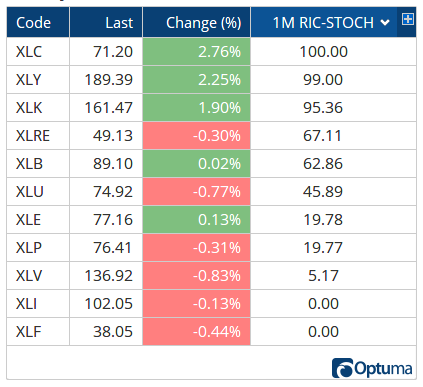423x387 pixels.
Task: Click the XLB change cell 0.02%
Action: [196, 164]
